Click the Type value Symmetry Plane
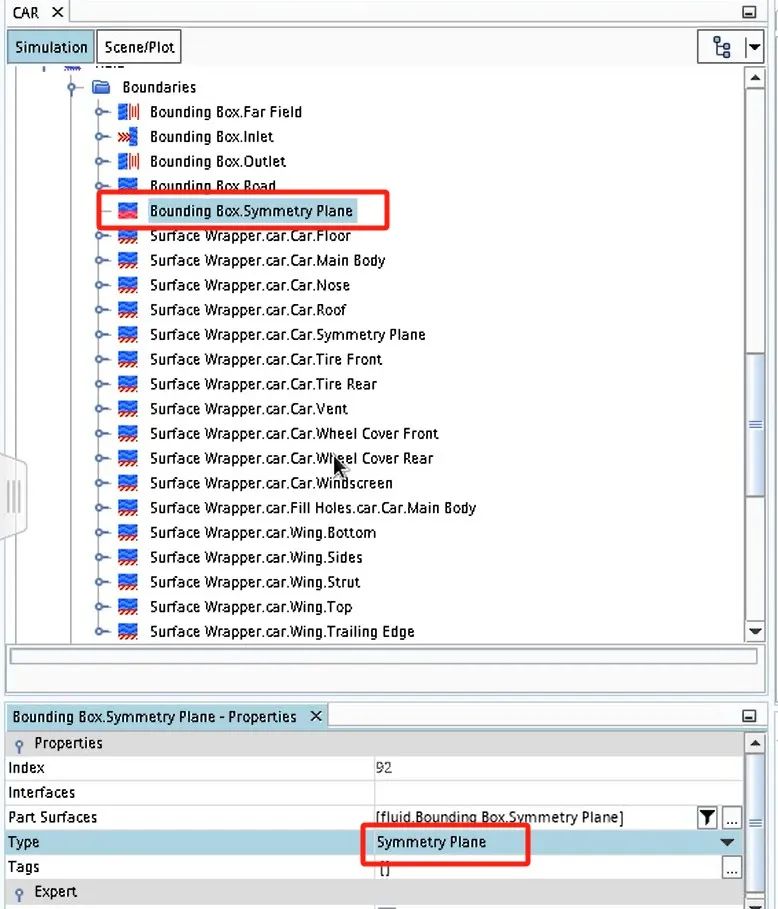The height and width of the screenshot is (909, 778). tap(431, 842)
